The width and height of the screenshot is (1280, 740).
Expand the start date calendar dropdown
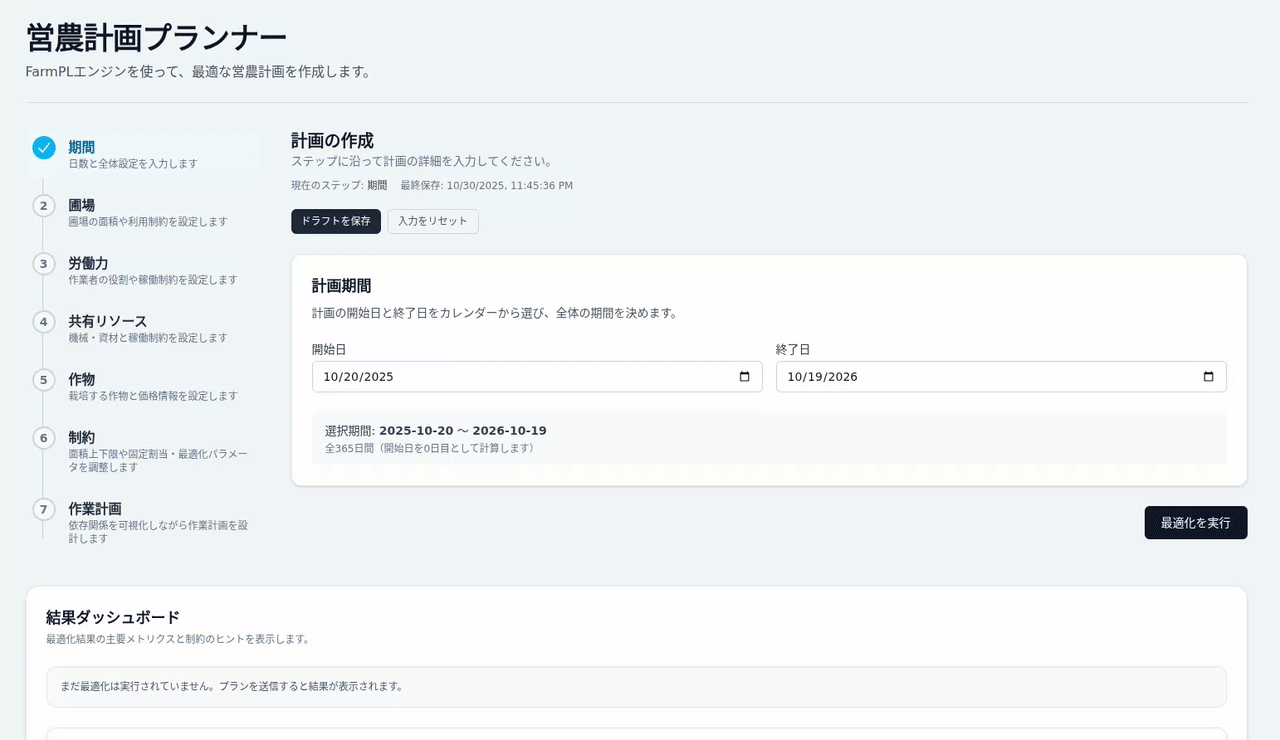pyautogui.click(x=743, y=377)
